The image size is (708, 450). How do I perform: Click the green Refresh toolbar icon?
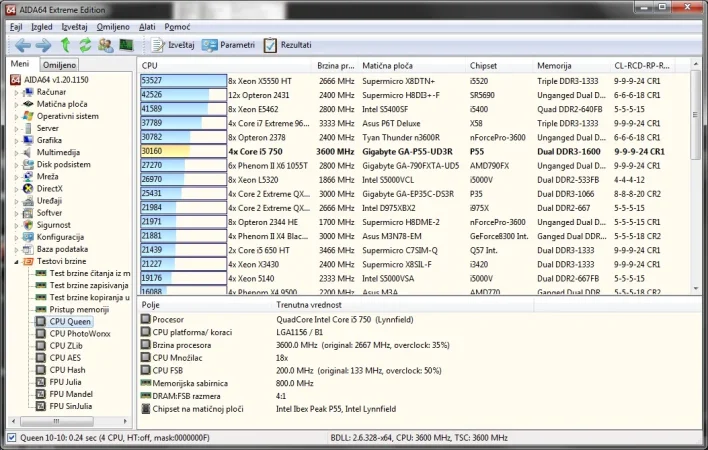85,45
